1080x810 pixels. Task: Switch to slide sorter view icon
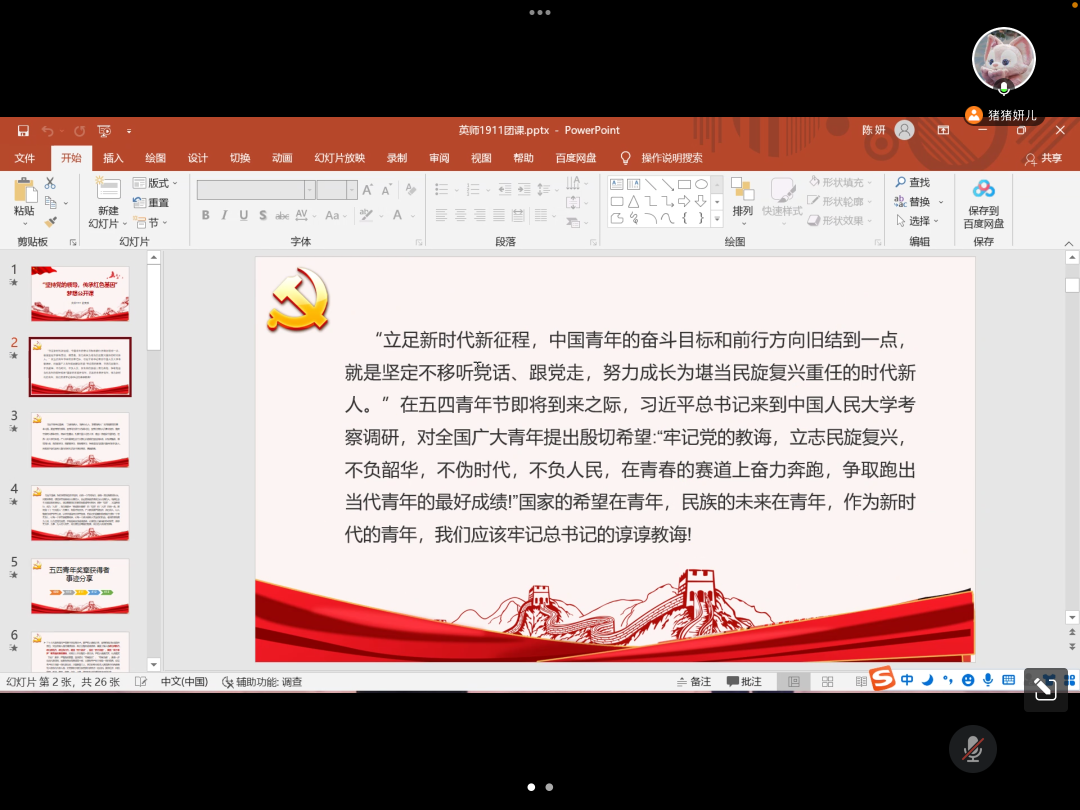coord(827,682)
